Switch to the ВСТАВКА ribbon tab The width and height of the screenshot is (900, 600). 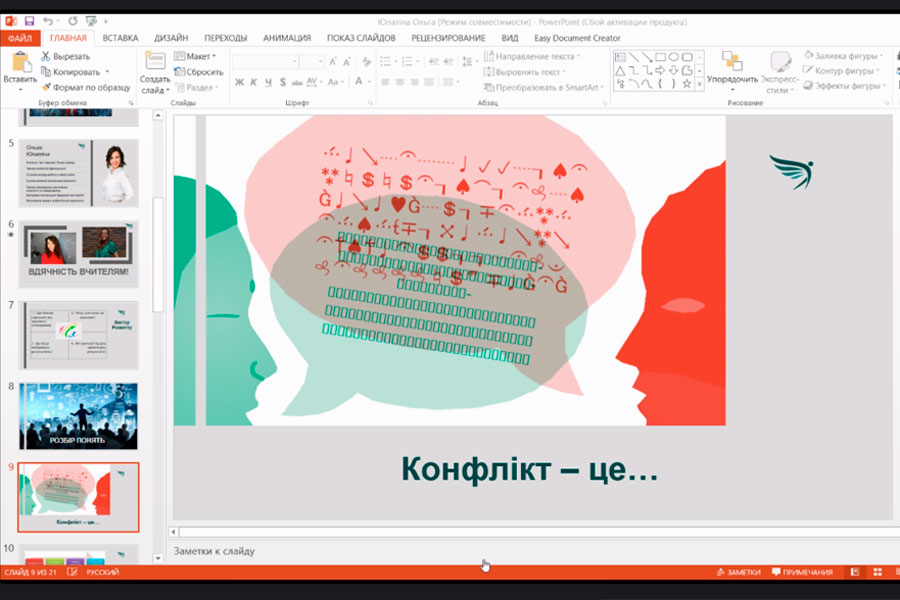(x=120, y=38)
